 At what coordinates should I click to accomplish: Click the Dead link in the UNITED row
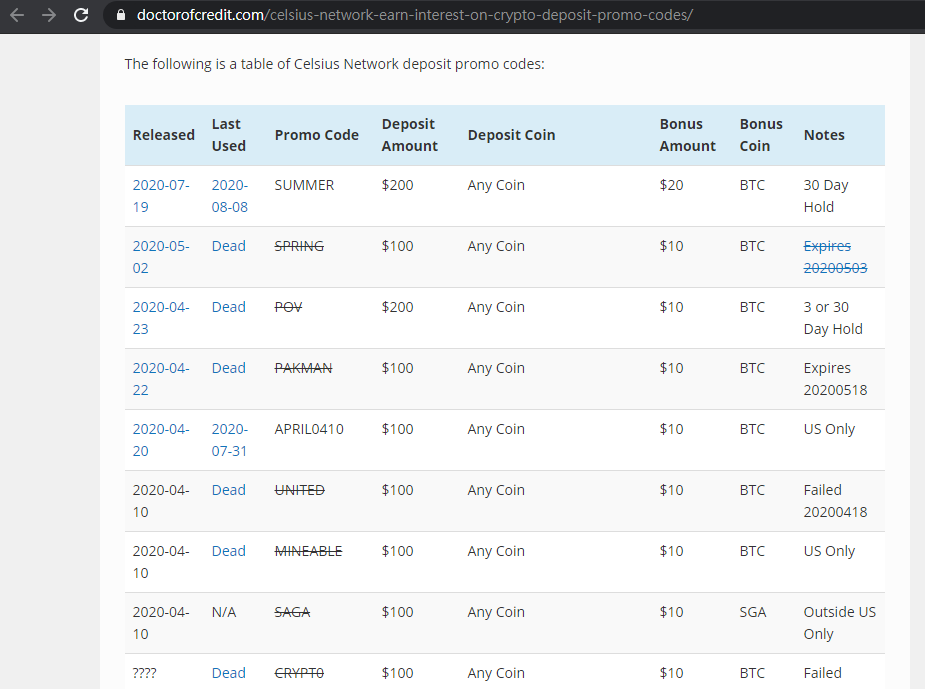[228, 490]
